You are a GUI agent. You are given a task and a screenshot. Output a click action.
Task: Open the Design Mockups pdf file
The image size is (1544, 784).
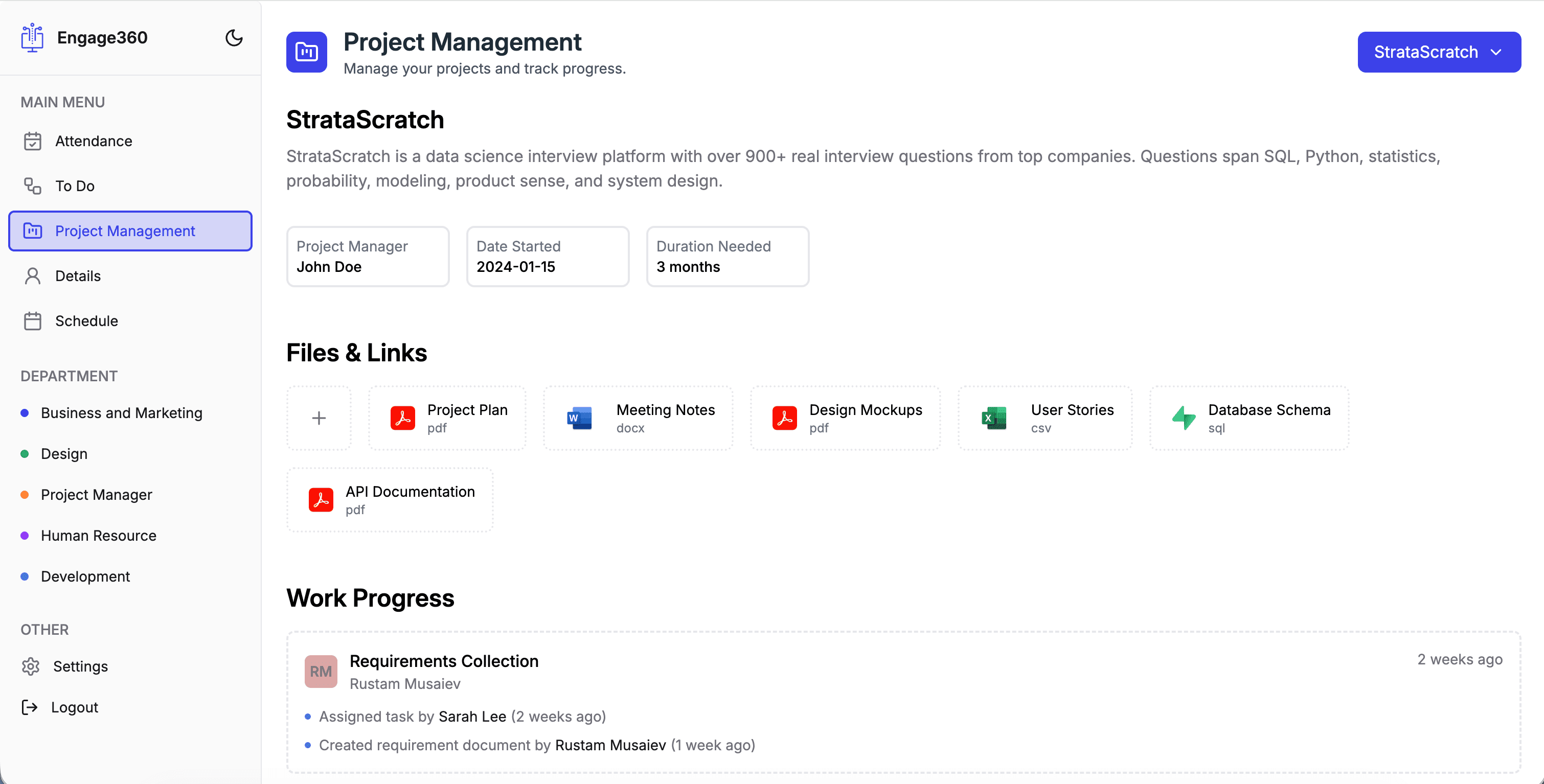pyautogui.click(x=845, y=418)
